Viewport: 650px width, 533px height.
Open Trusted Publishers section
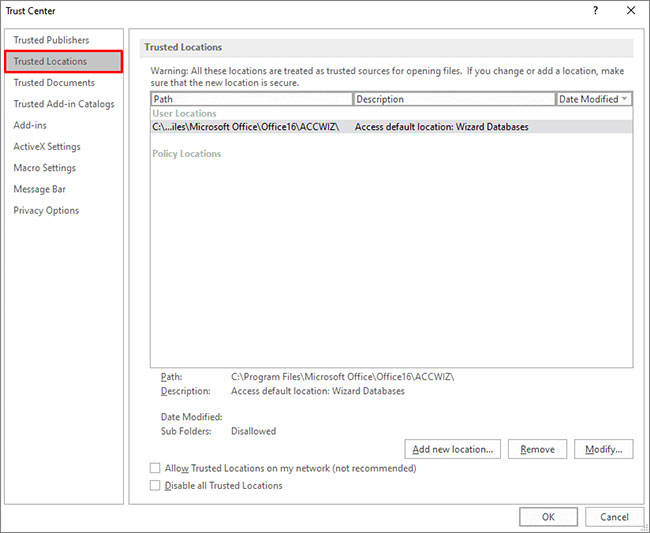pyautogui.click(x=51, y=40)
